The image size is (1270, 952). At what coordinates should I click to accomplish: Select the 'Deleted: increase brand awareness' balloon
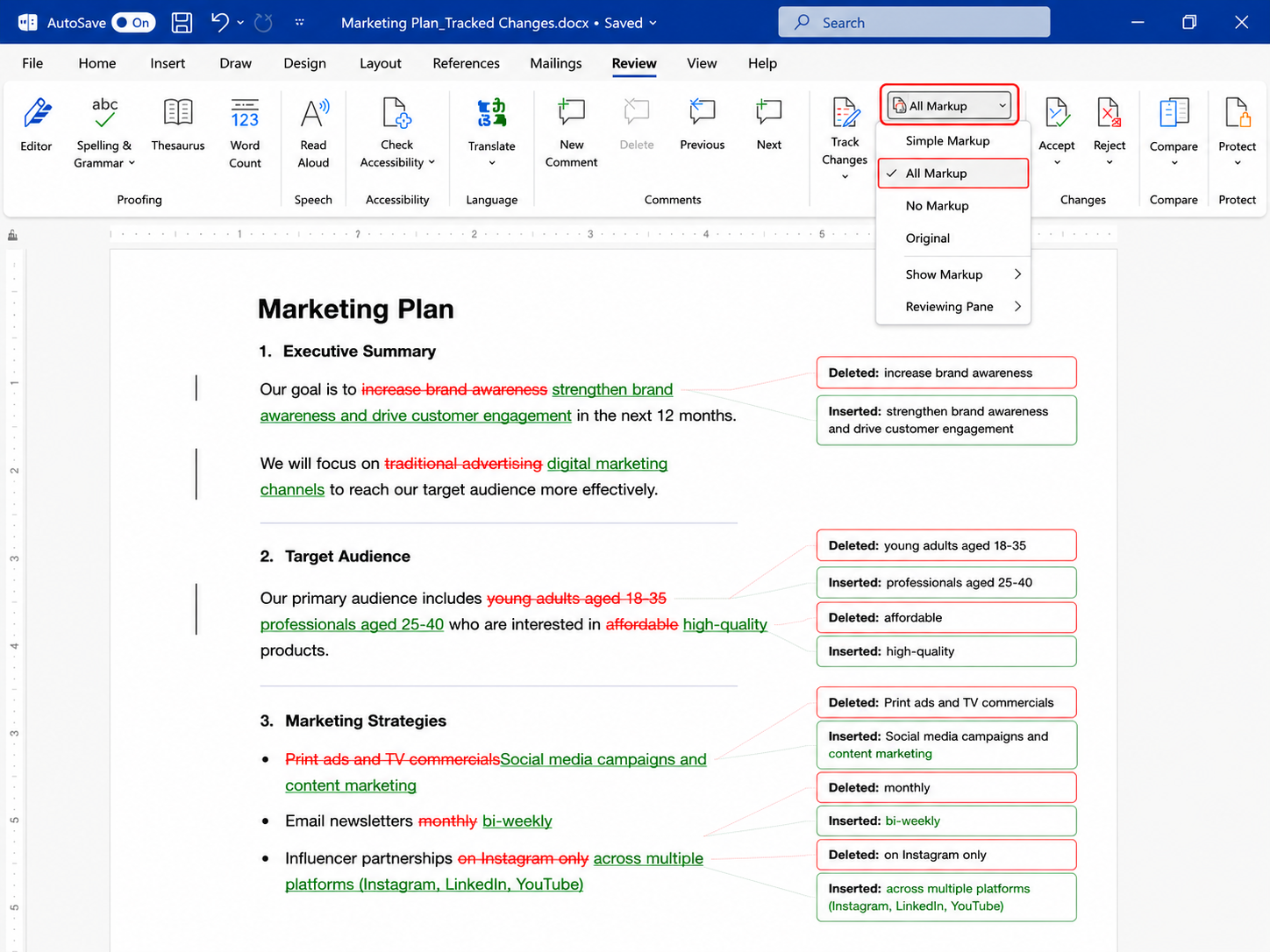click(946, 373)
